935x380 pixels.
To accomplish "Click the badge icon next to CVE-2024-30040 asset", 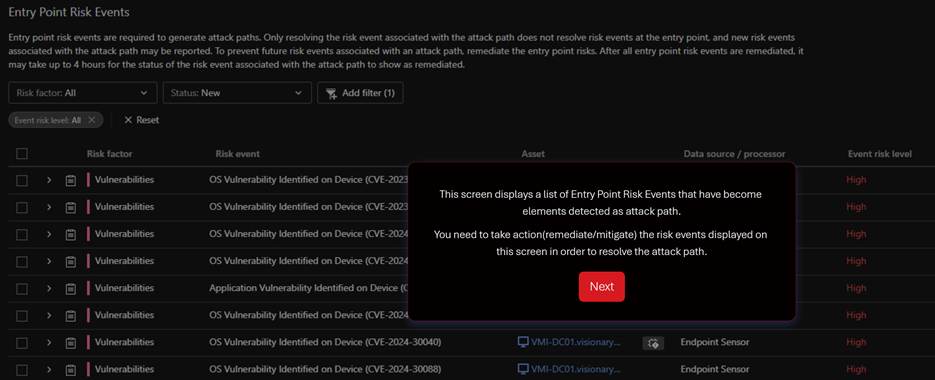I will pos(654,343).
